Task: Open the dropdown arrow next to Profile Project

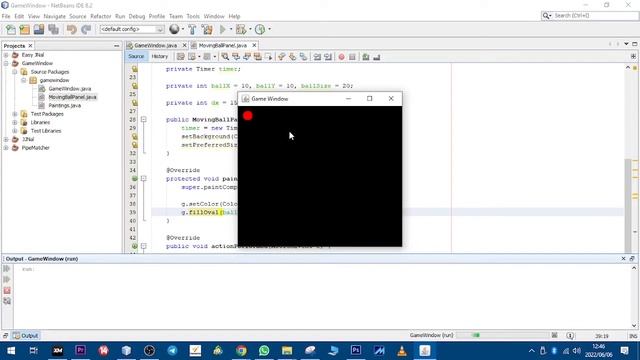Action: 269,29
